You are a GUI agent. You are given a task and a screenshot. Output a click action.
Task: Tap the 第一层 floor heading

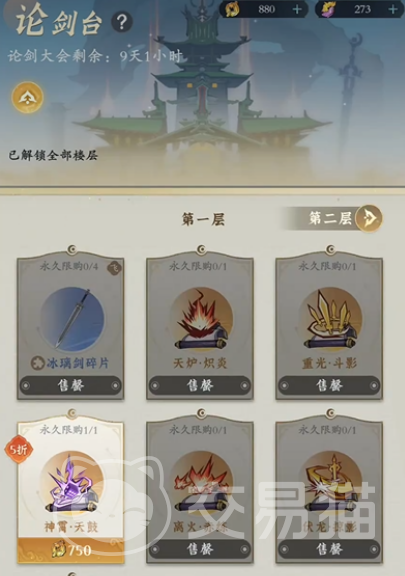pos(203,219)
